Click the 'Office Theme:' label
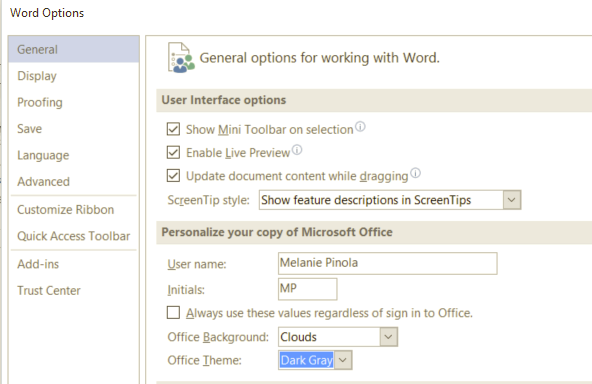The height and width of the screenshot is (384, 592). click(204, 360)
